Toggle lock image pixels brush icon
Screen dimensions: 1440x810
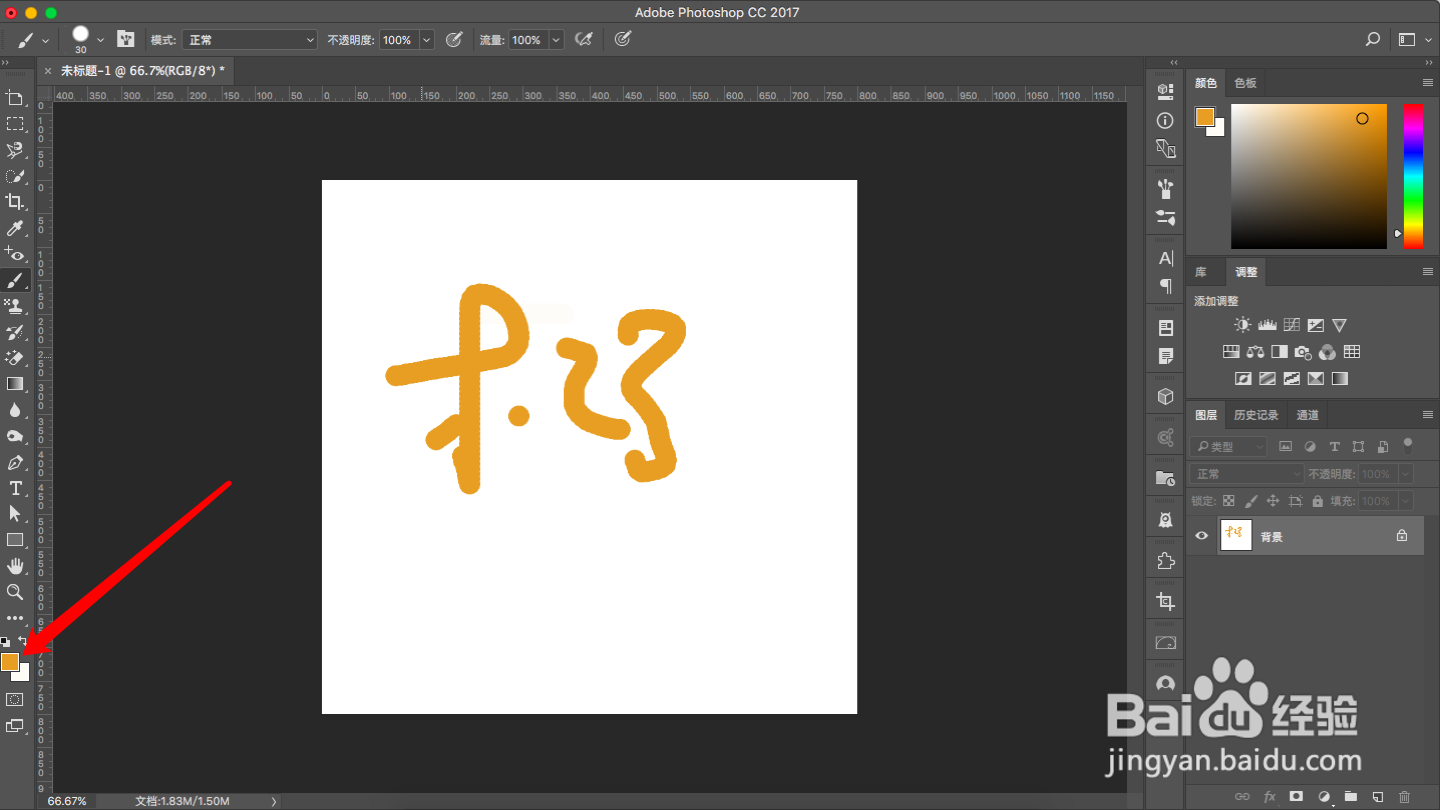click(x=1251, y=501)
